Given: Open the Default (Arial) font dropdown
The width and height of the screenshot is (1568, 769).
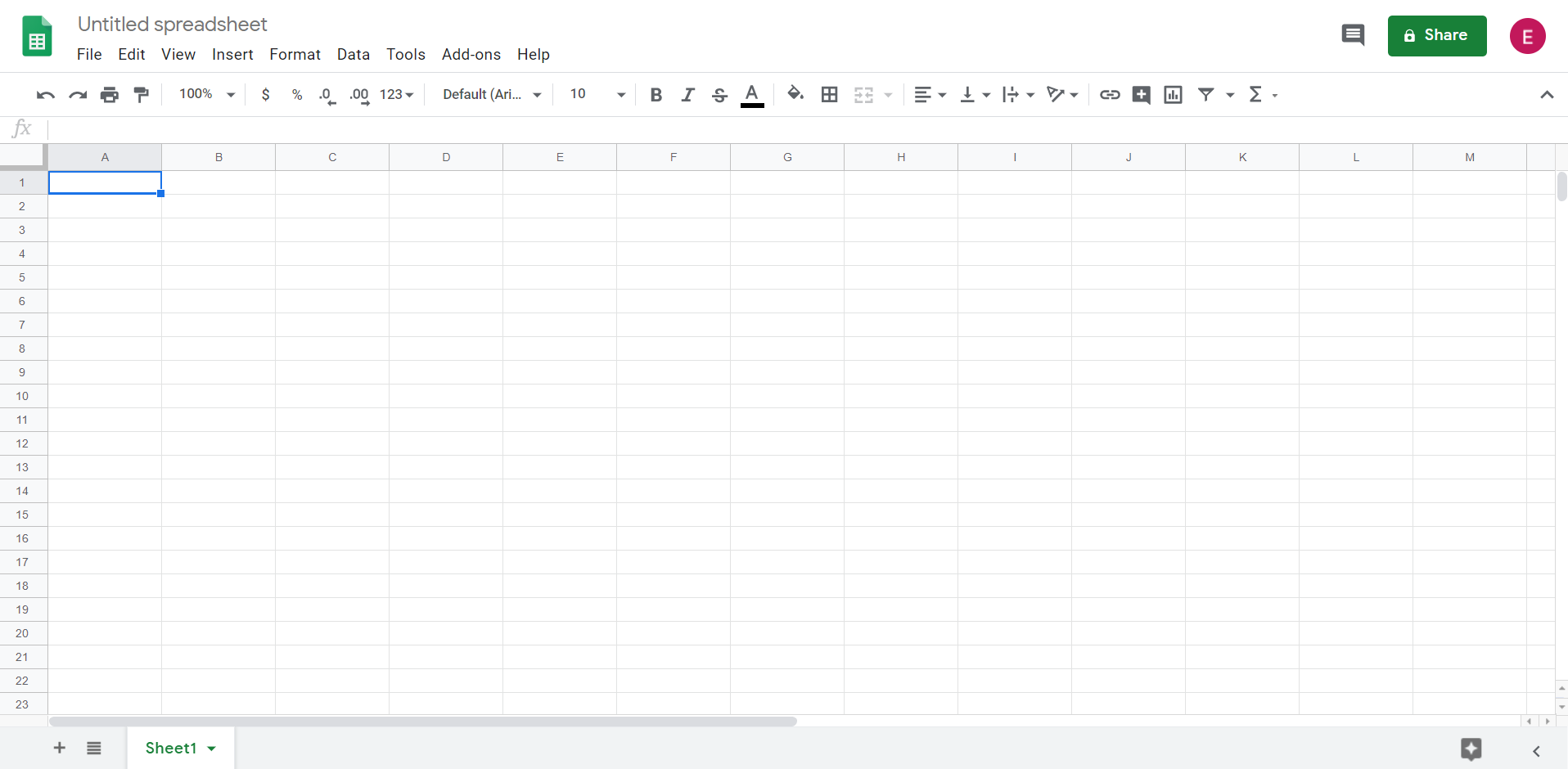Looking at the screenshot, I should click(x=492, y=95).
